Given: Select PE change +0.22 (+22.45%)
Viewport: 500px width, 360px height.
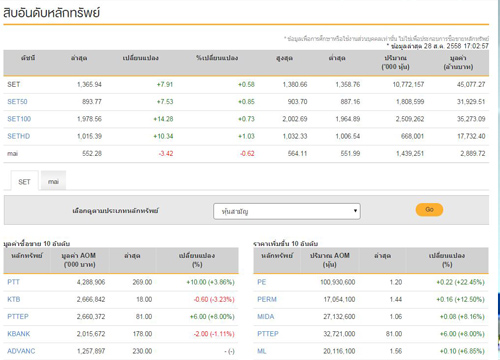Looking at the screenshot, I should coord(460,282).
